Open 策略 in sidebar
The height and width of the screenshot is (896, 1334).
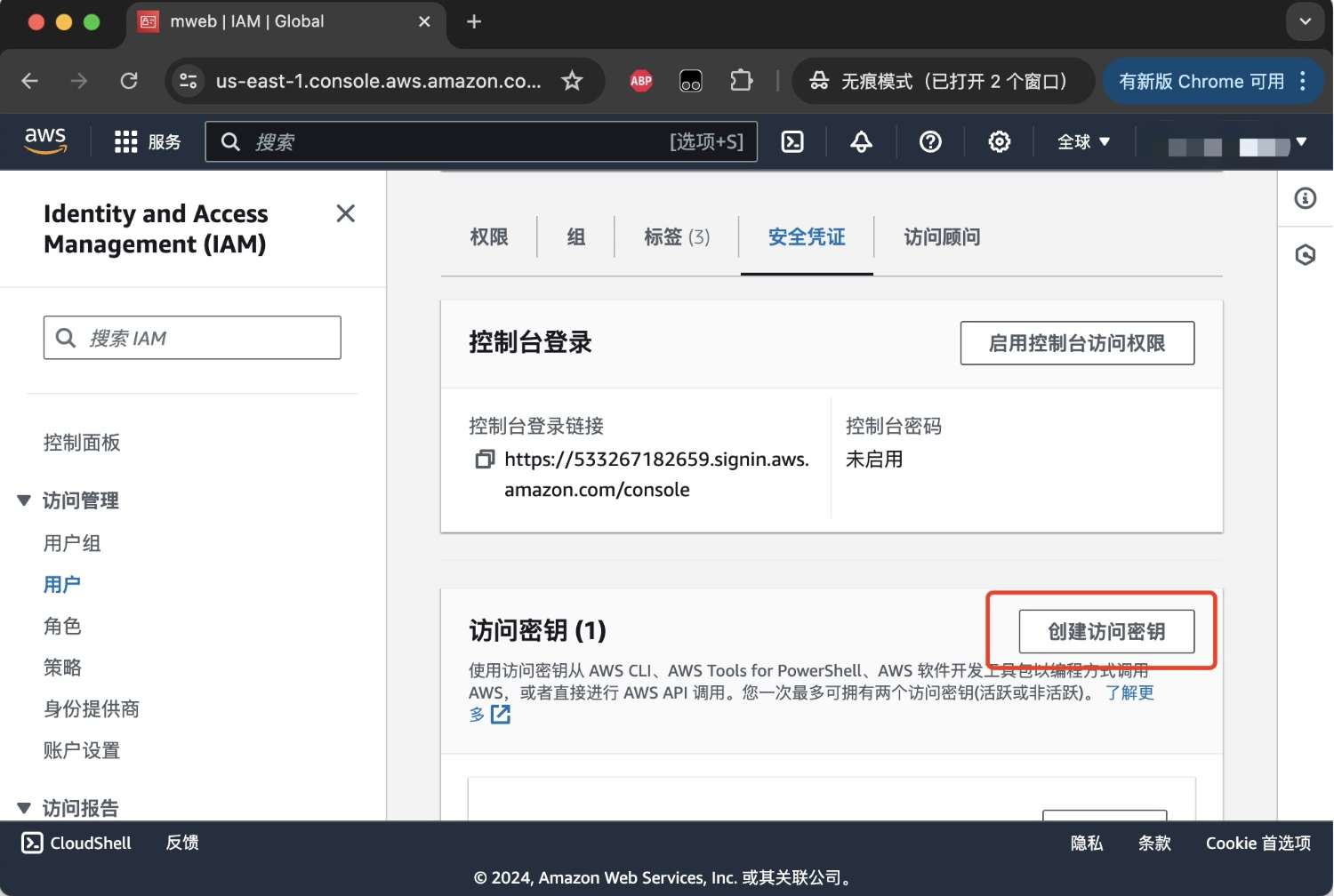[62, 667]
